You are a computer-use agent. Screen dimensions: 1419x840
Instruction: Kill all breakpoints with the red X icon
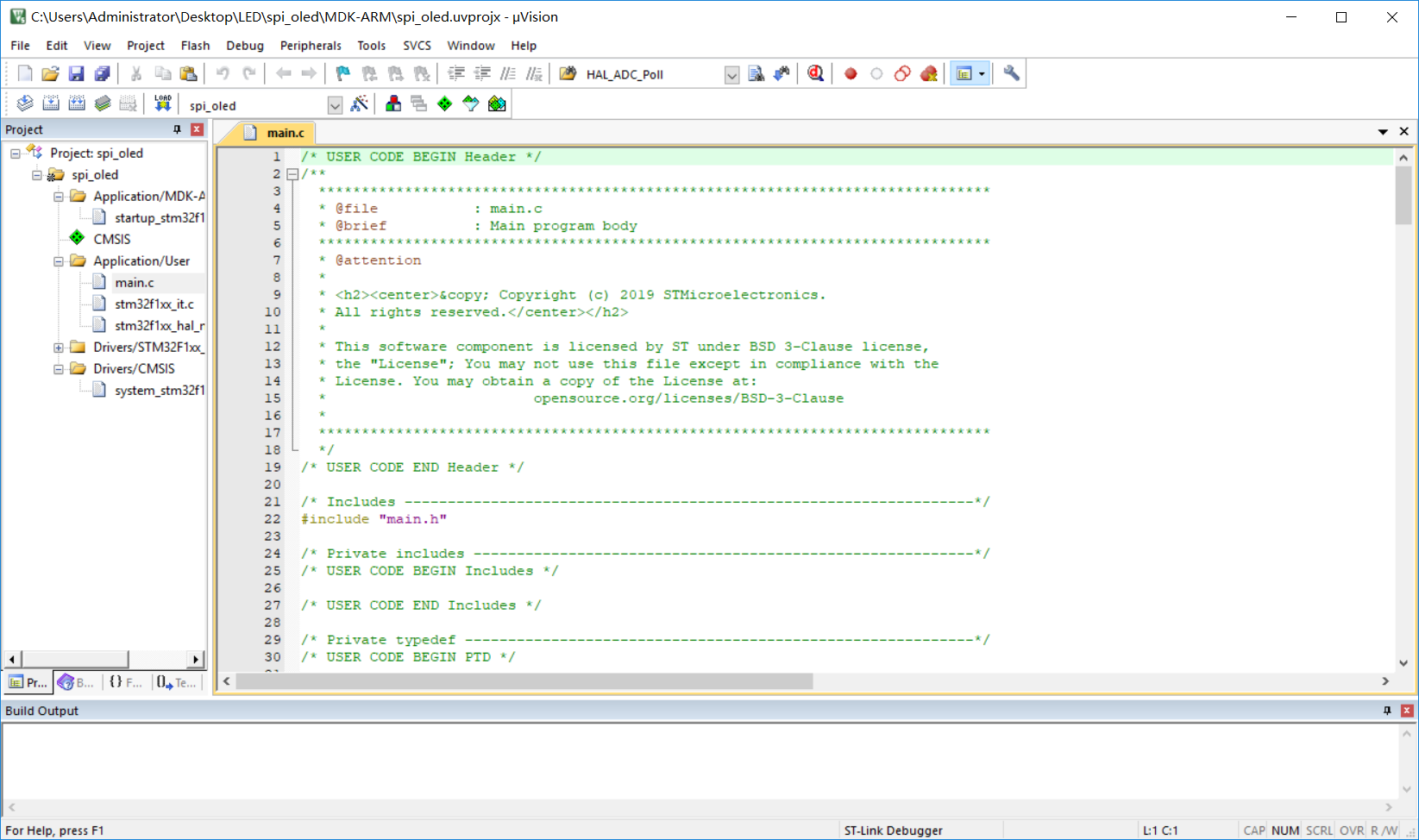click(x=928, y=74)
